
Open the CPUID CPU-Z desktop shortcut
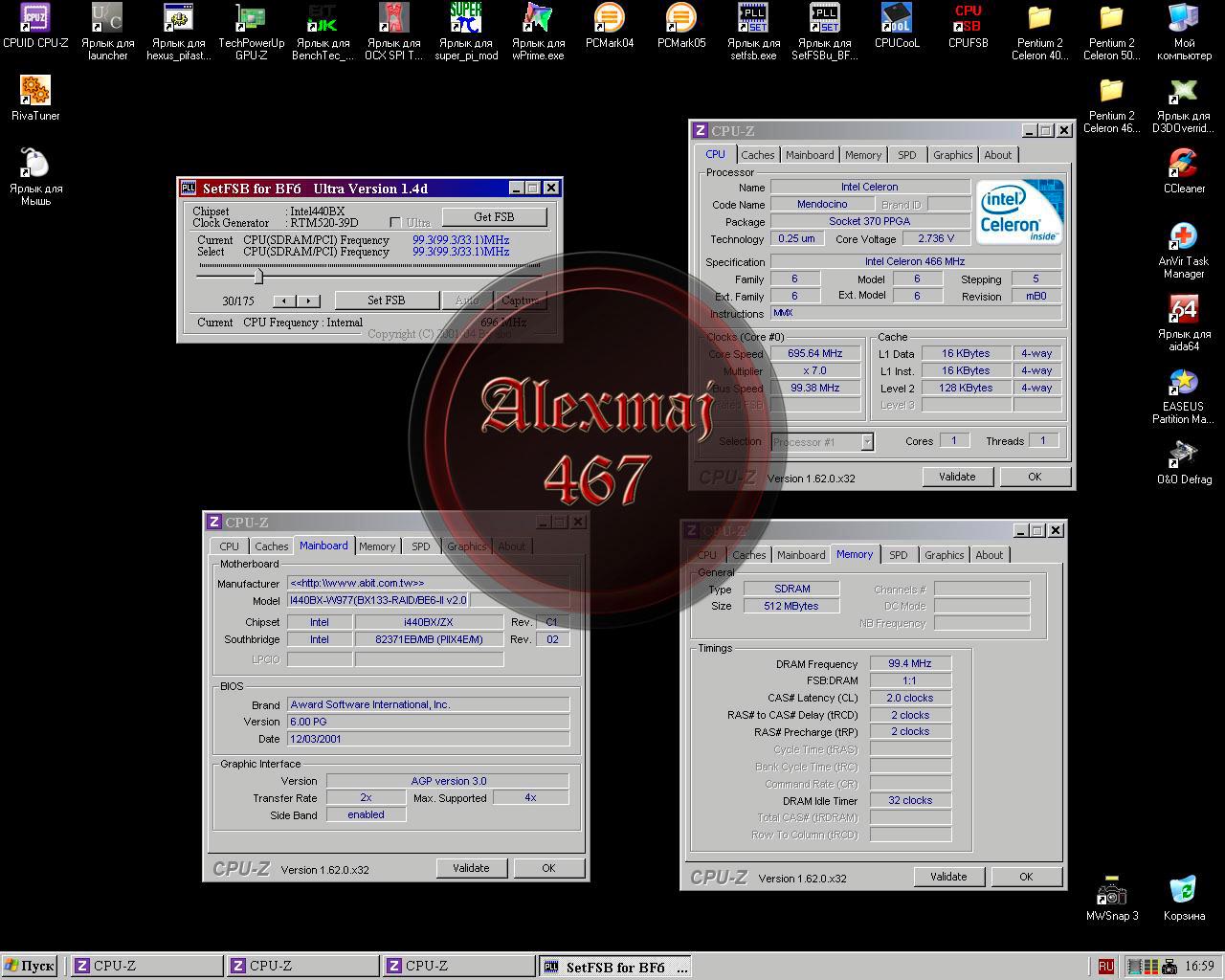click(x=35, y=17)
